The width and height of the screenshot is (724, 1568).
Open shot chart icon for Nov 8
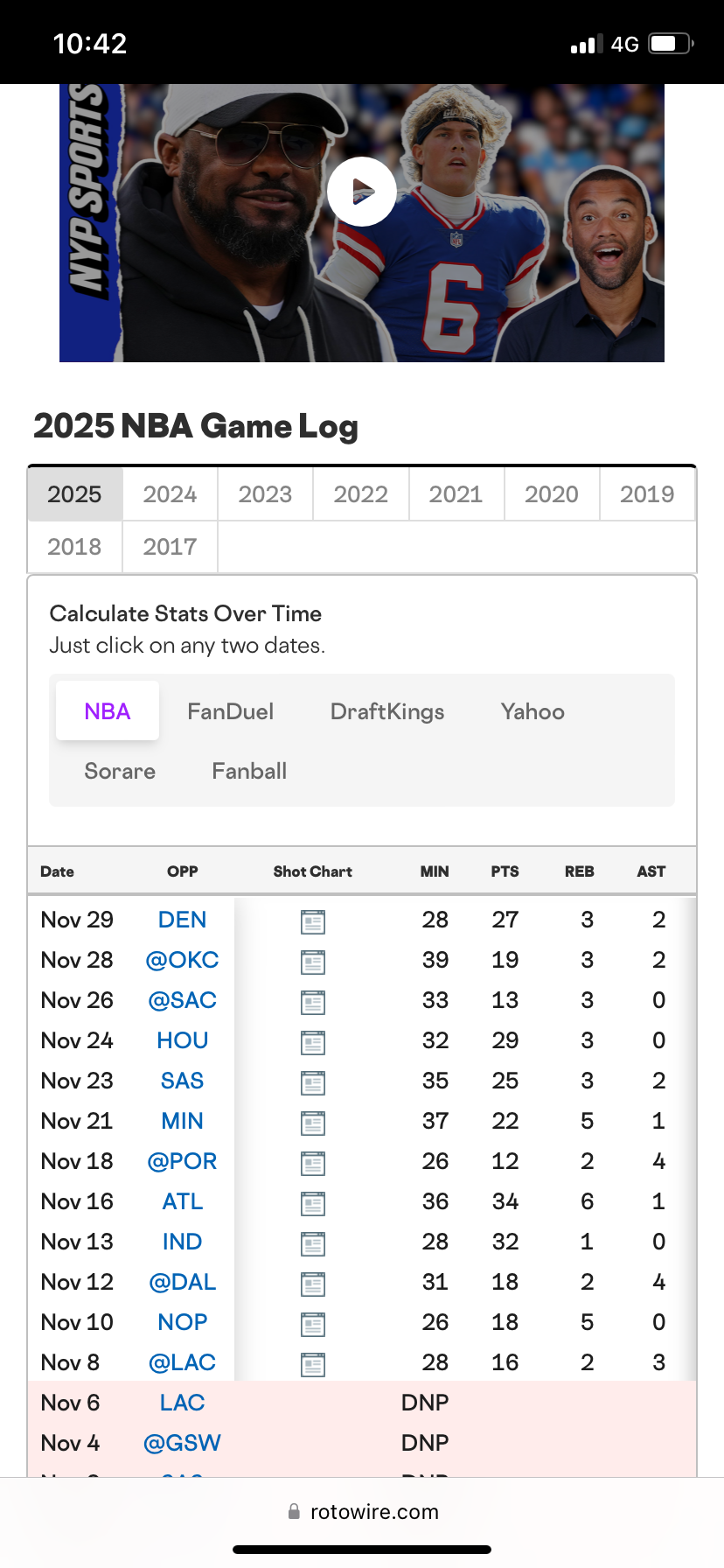312,1364
